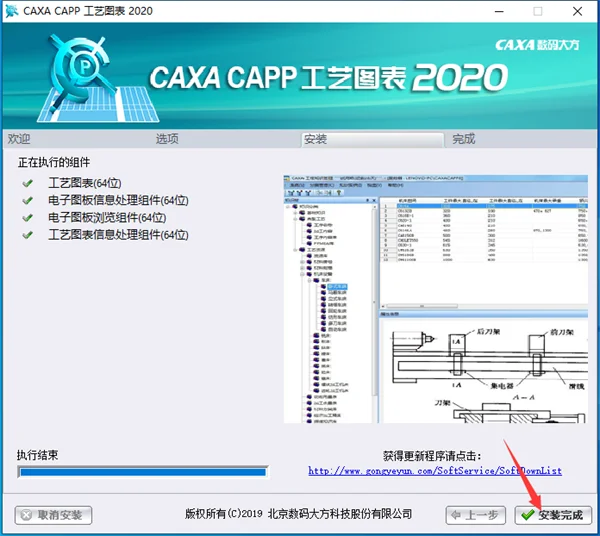Click the 上一步 back button
The height and width of the screenshot is (536, 600).
pos(475,515)
